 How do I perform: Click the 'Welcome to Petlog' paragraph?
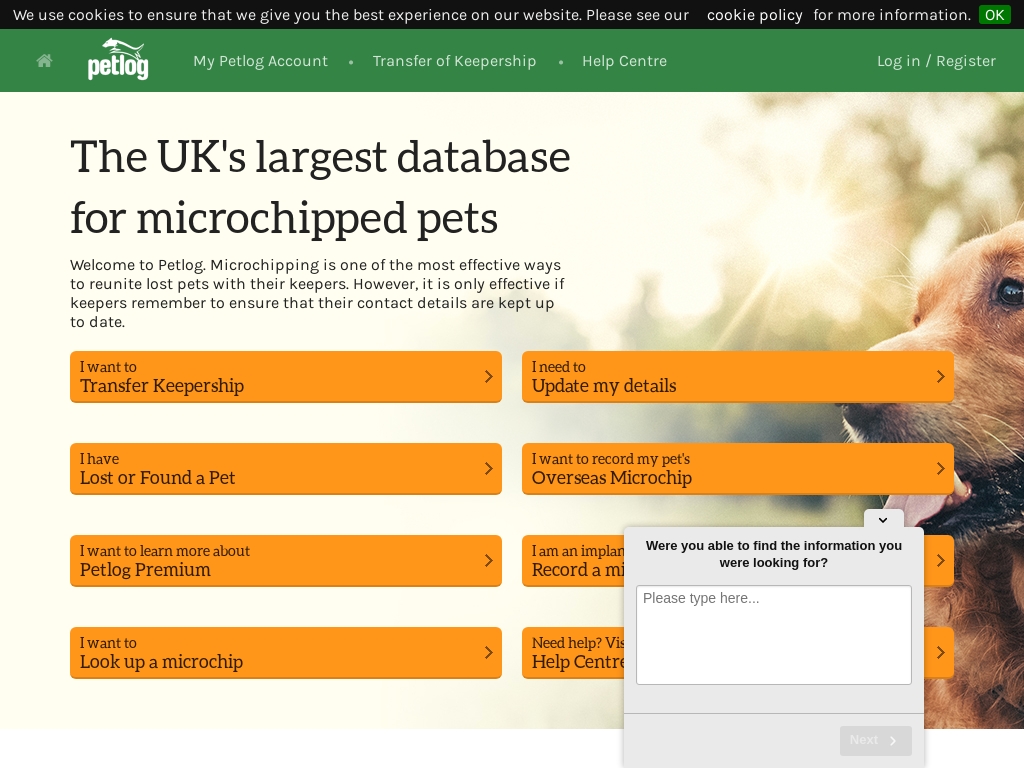coord(317,293)
